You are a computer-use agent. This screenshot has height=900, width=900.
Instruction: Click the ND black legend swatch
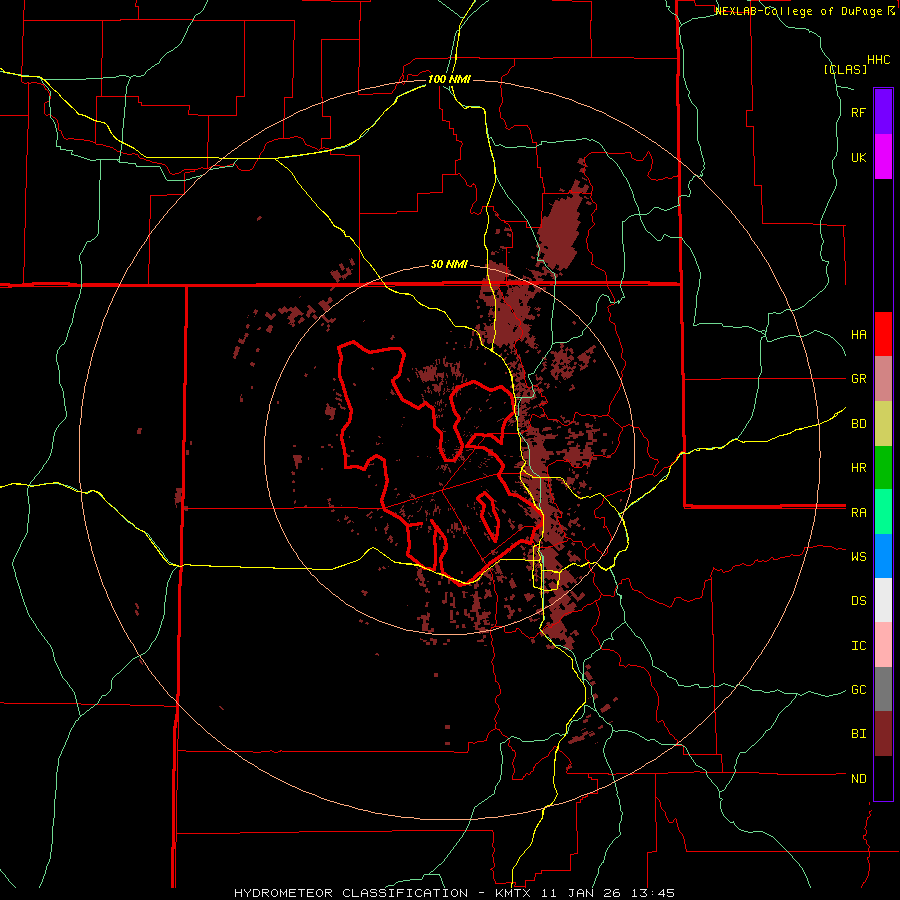tap(883, 778)
